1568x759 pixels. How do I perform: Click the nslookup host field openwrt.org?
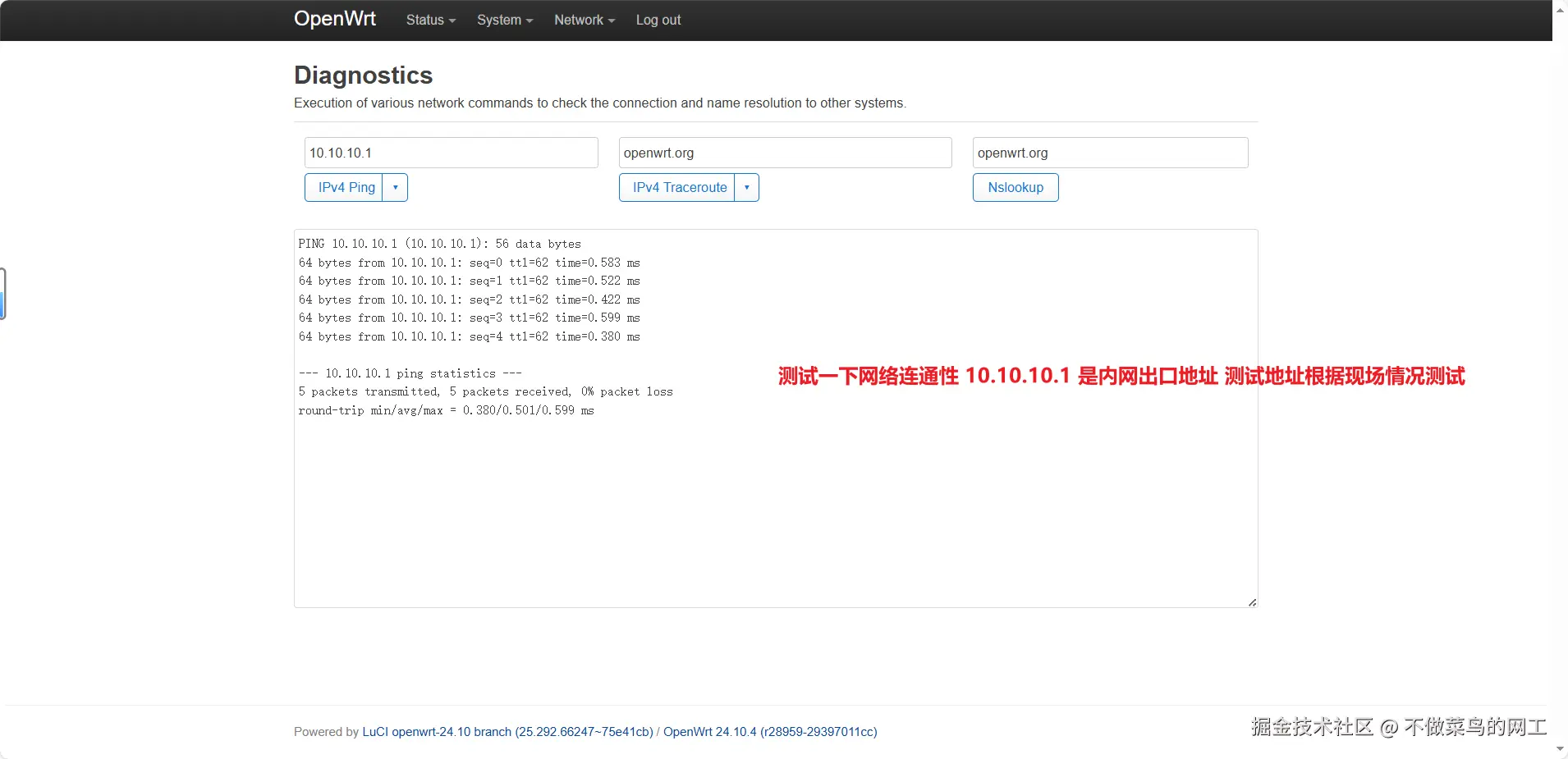(1110, 153)
